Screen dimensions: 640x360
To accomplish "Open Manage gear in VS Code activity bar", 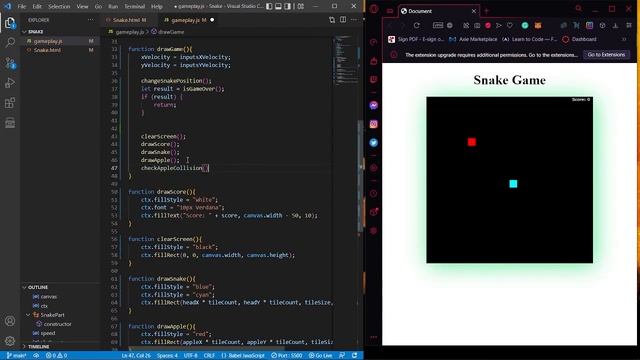I will pos(10,341).
